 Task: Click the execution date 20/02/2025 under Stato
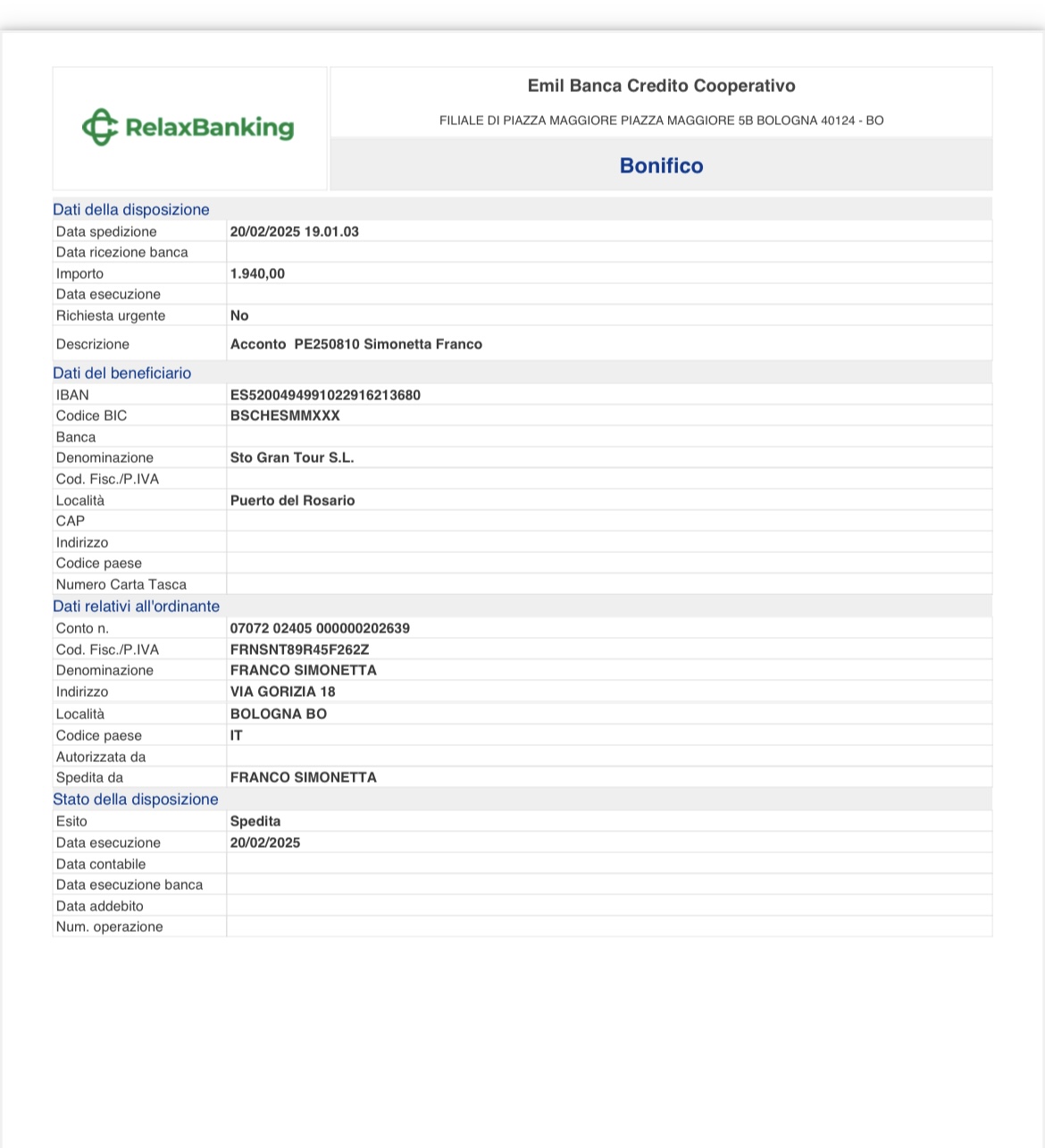(265, 842)
